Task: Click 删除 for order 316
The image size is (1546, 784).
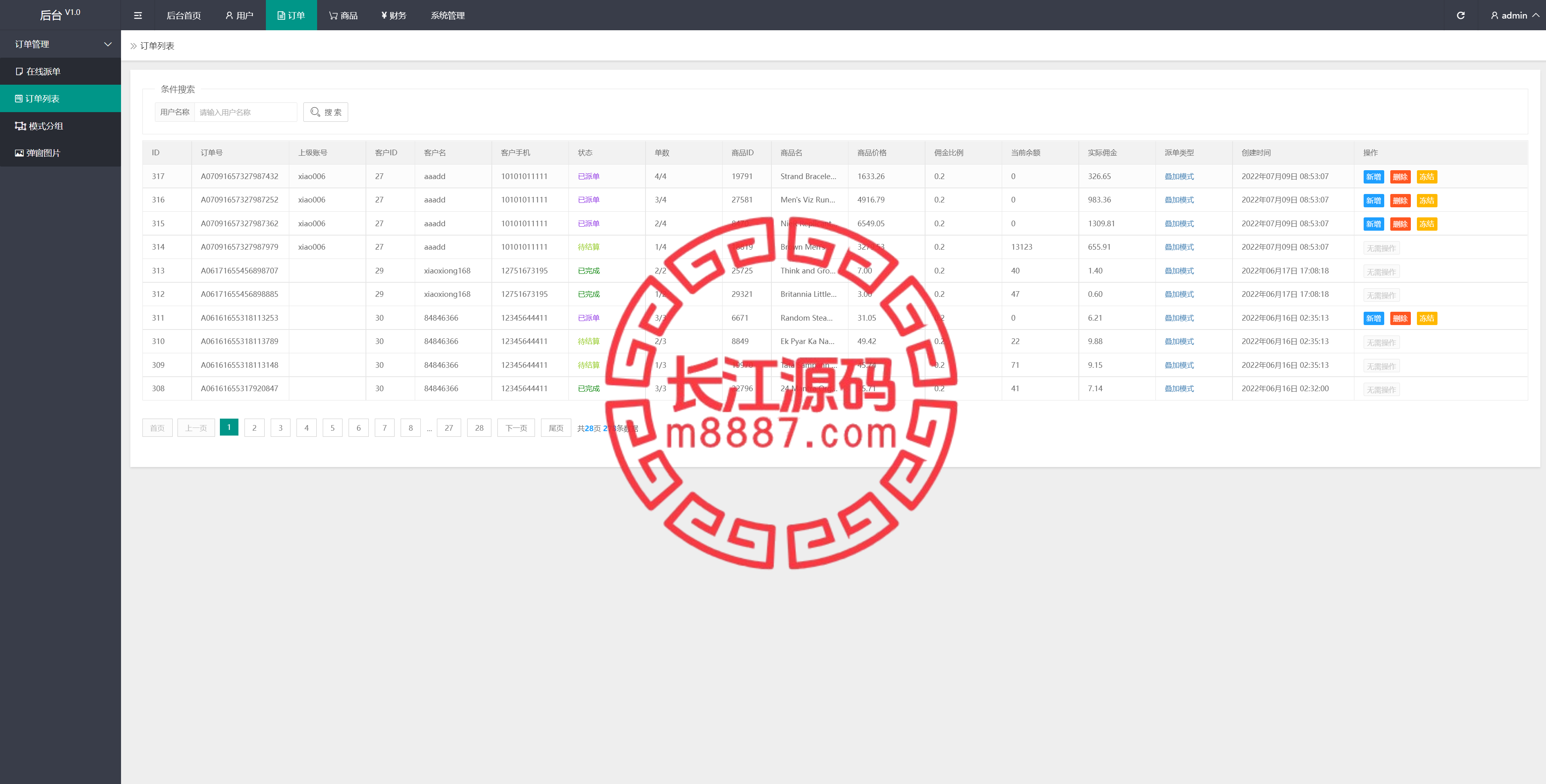Action: click(x=1400, y=200)
